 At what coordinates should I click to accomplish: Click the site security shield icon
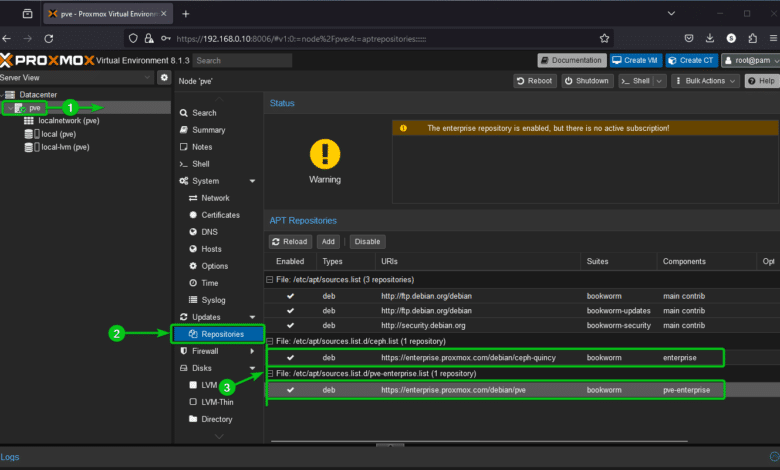(133, 38)
